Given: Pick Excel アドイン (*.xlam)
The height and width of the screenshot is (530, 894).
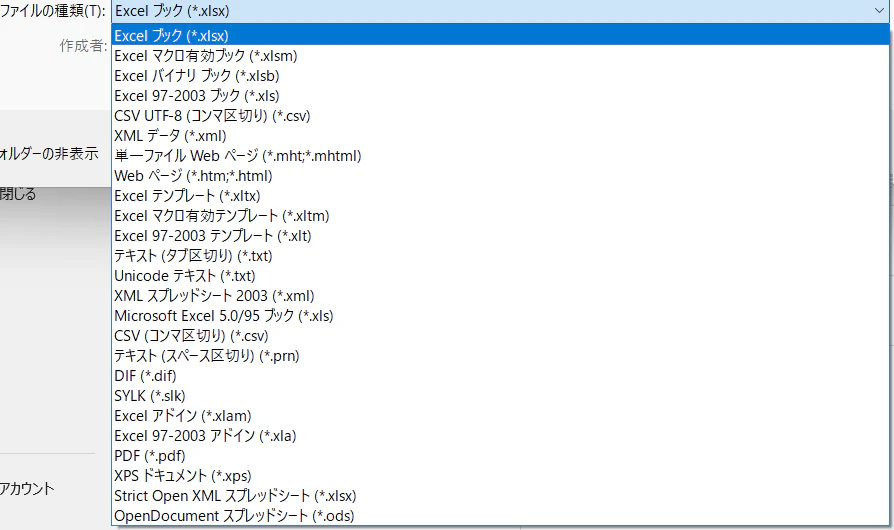Looking at the screenshot, I should [500, 416].
